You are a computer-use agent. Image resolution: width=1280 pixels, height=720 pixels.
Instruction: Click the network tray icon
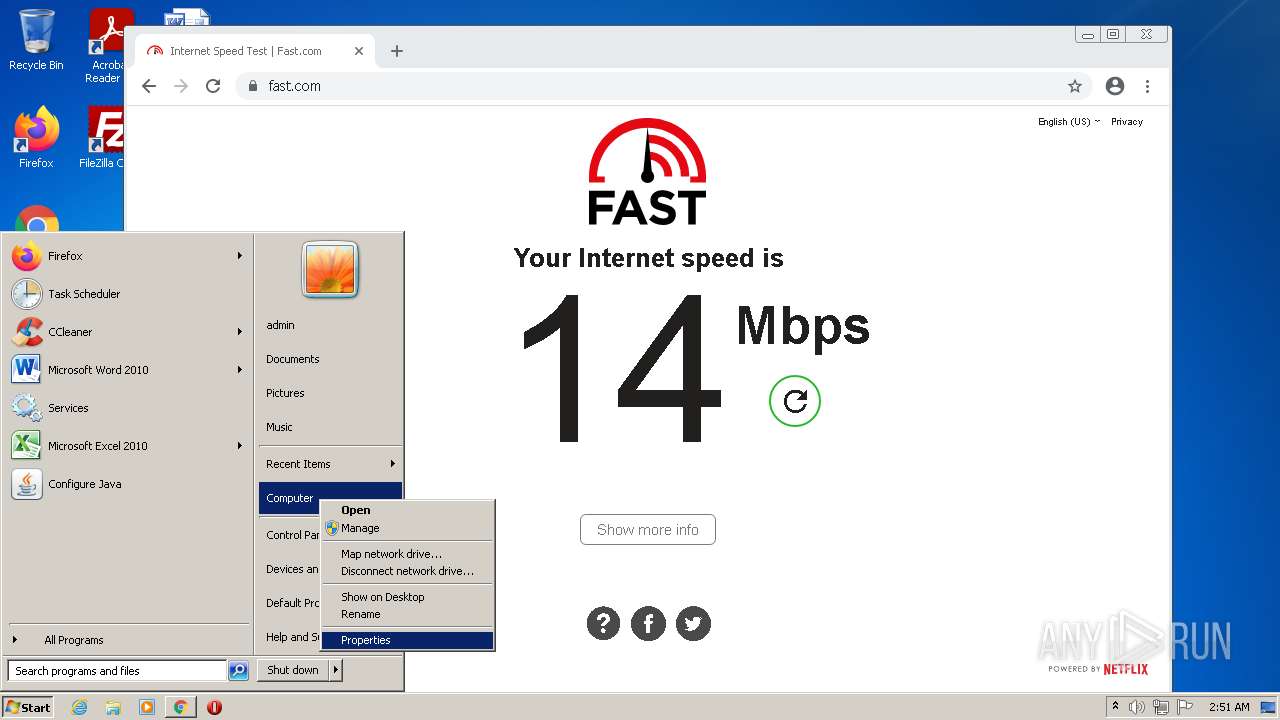click(1161, 707)
